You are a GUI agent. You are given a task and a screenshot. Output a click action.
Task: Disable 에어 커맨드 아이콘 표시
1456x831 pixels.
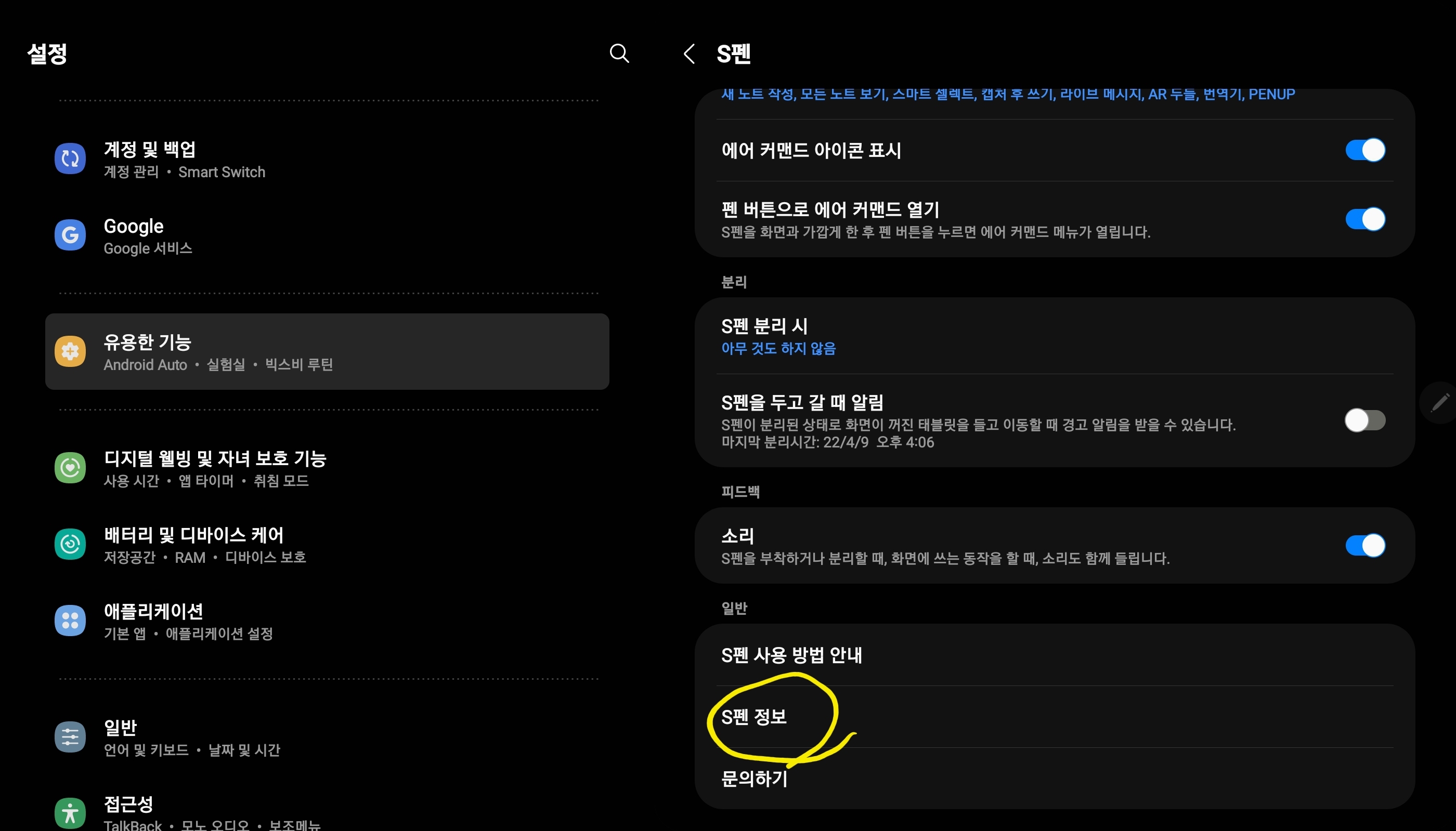(x=1366, y=150)
